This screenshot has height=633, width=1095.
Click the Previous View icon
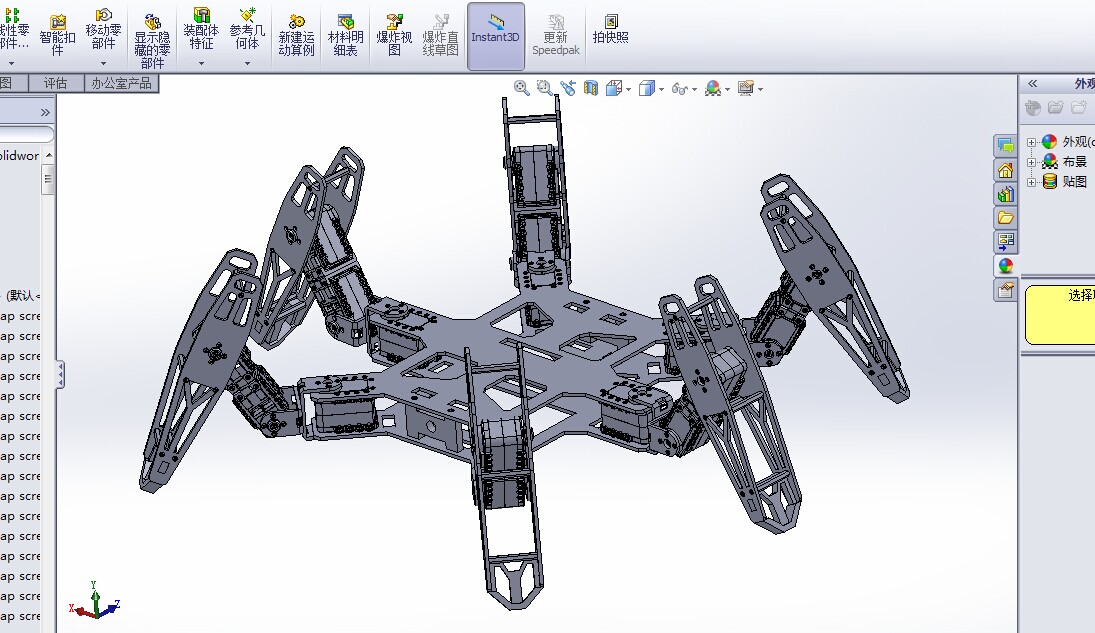(x=568, y=88)
